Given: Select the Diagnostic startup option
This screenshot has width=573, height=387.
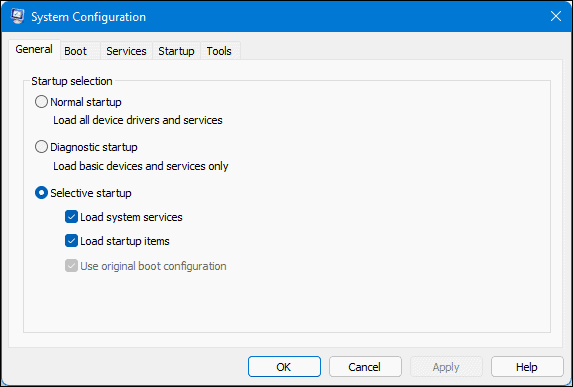Looking at the screenshot, I should point(41,147).
